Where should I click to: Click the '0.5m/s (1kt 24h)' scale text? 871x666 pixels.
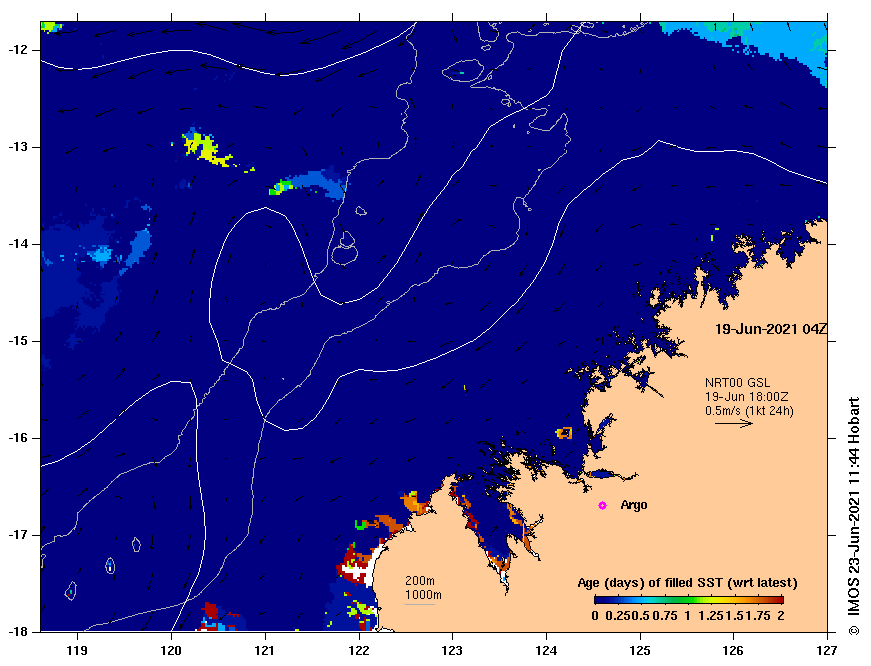(749, 411)
